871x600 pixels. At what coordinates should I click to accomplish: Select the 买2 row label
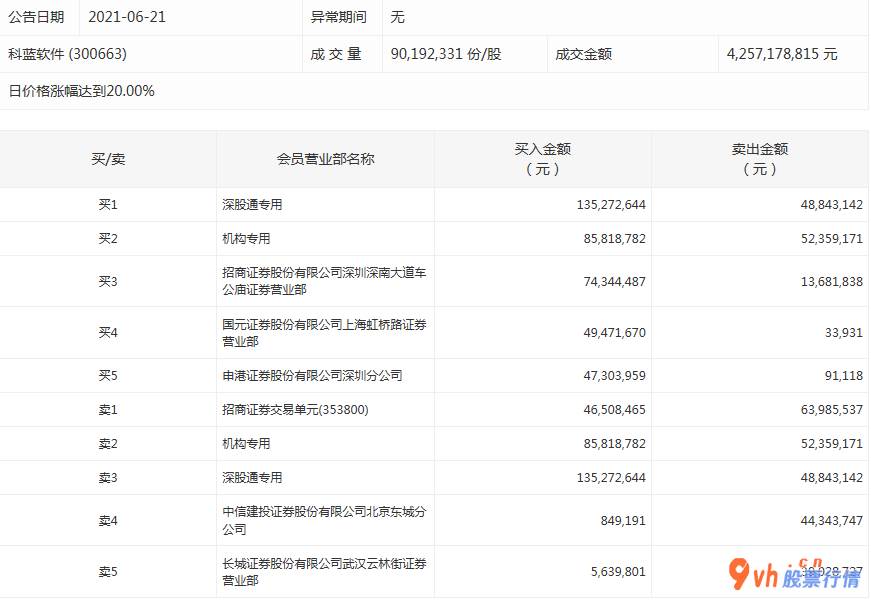point(108,238)
